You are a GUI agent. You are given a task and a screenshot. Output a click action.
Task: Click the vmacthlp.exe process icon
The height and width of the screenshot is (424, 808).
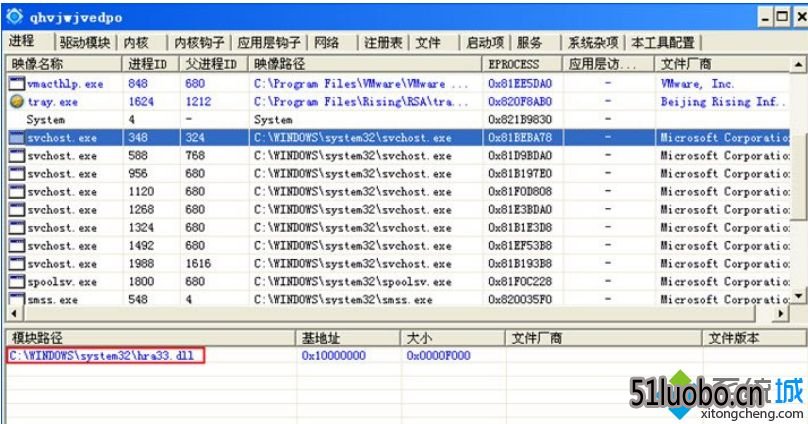point(17,83)
